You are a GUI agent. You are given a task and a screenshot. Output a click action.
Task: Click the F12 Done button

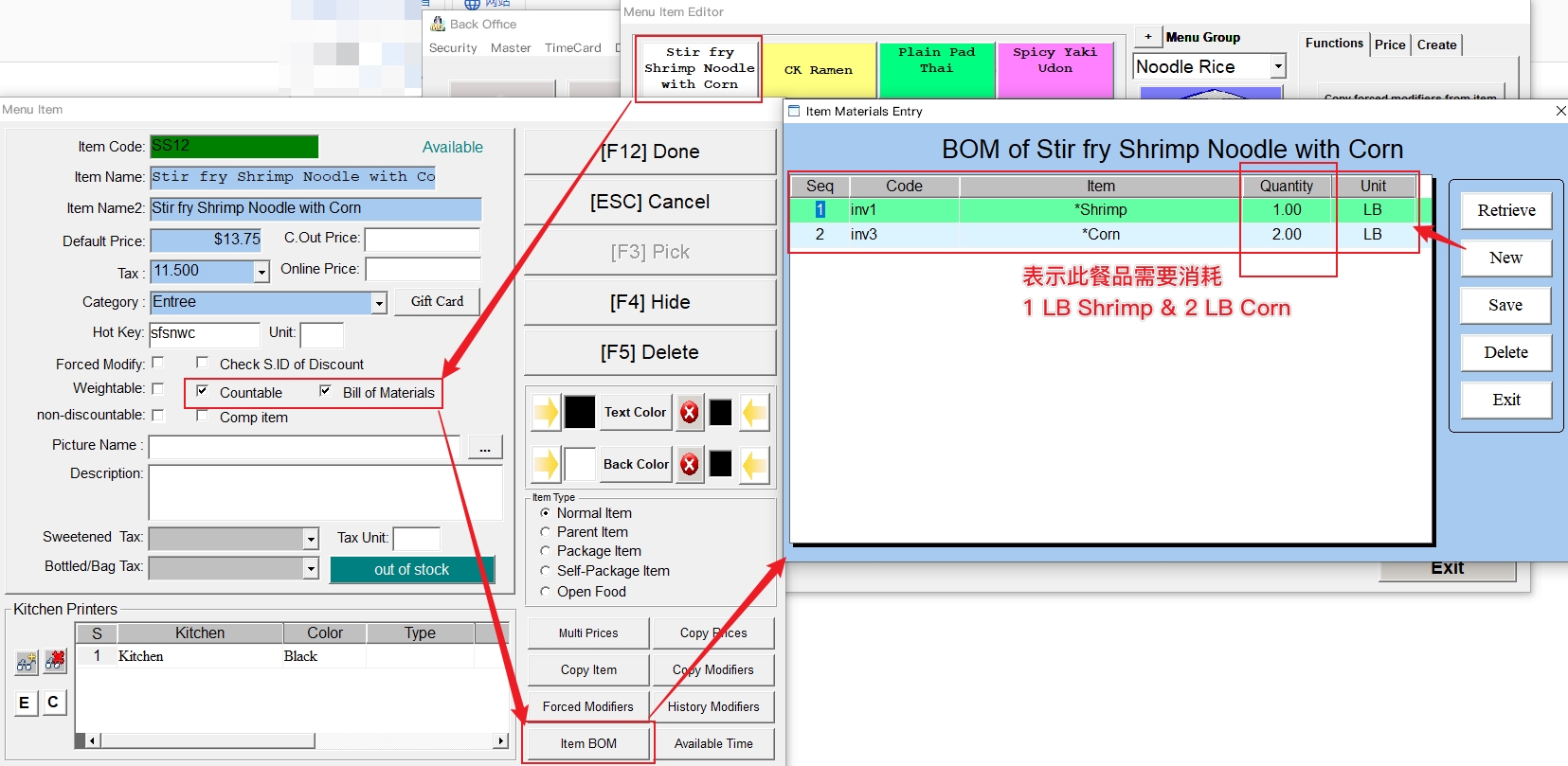click(650, 151)
